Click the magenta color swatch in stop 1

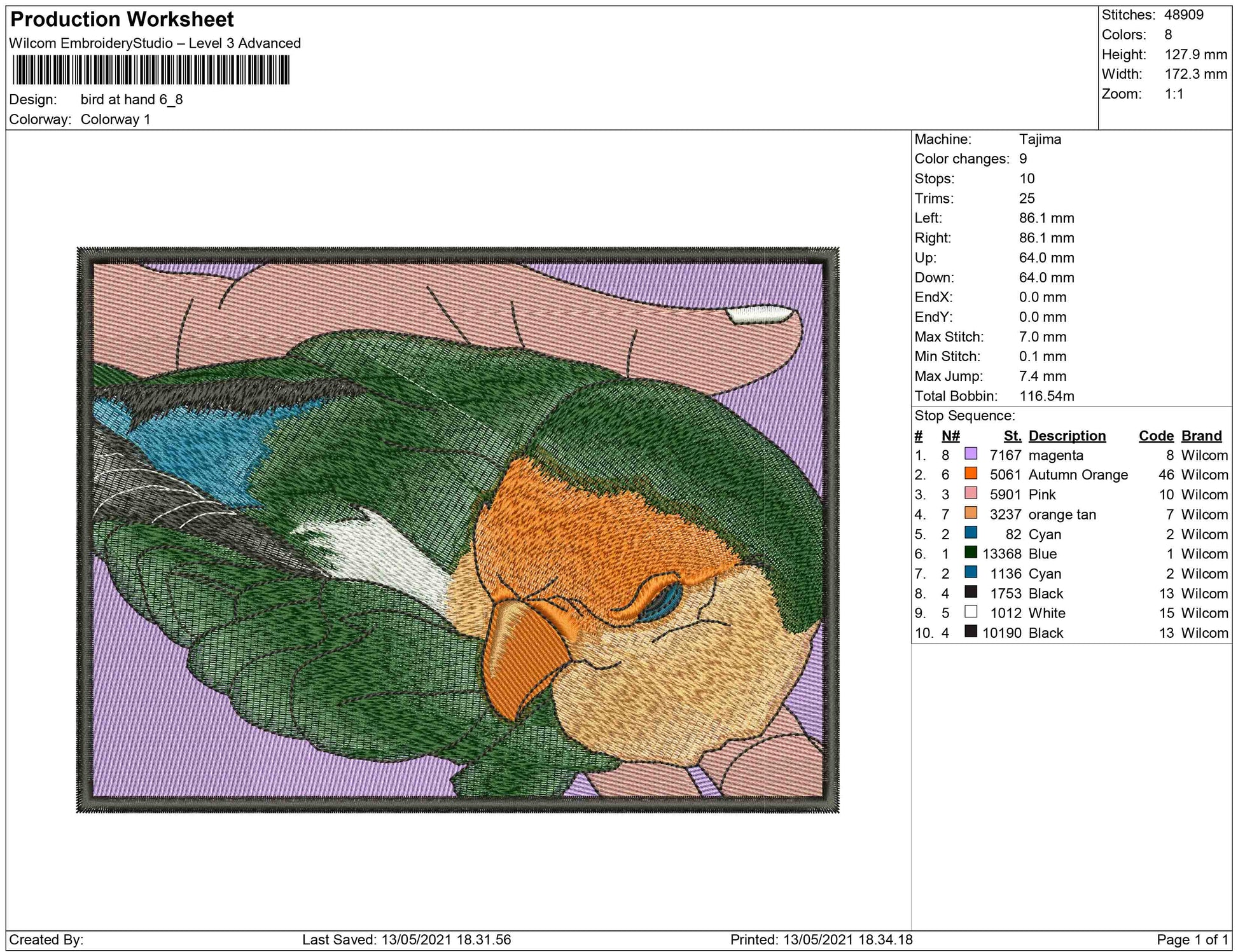(970, 454)
